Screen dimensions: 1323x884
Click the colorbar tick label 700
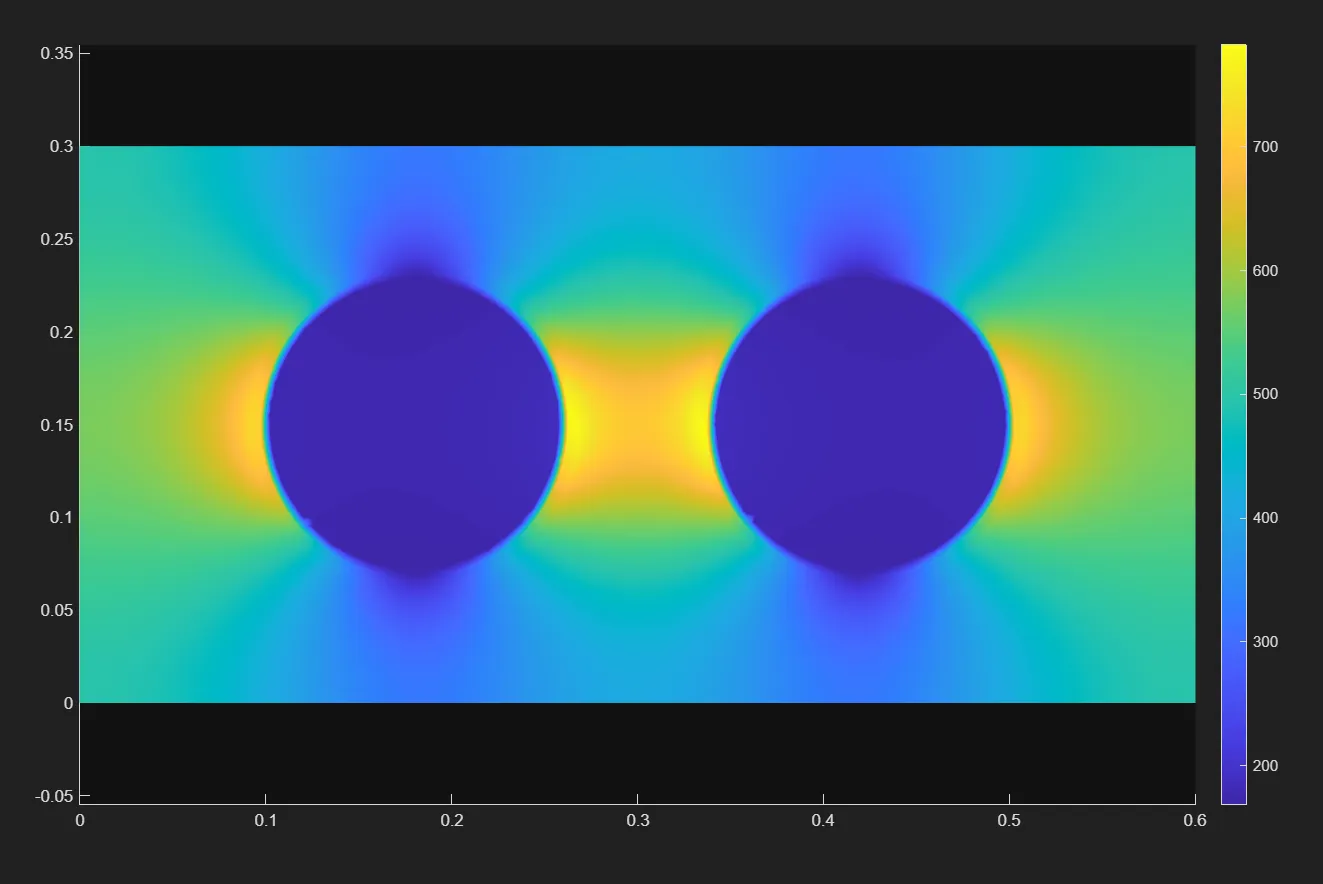point(1265,147)
